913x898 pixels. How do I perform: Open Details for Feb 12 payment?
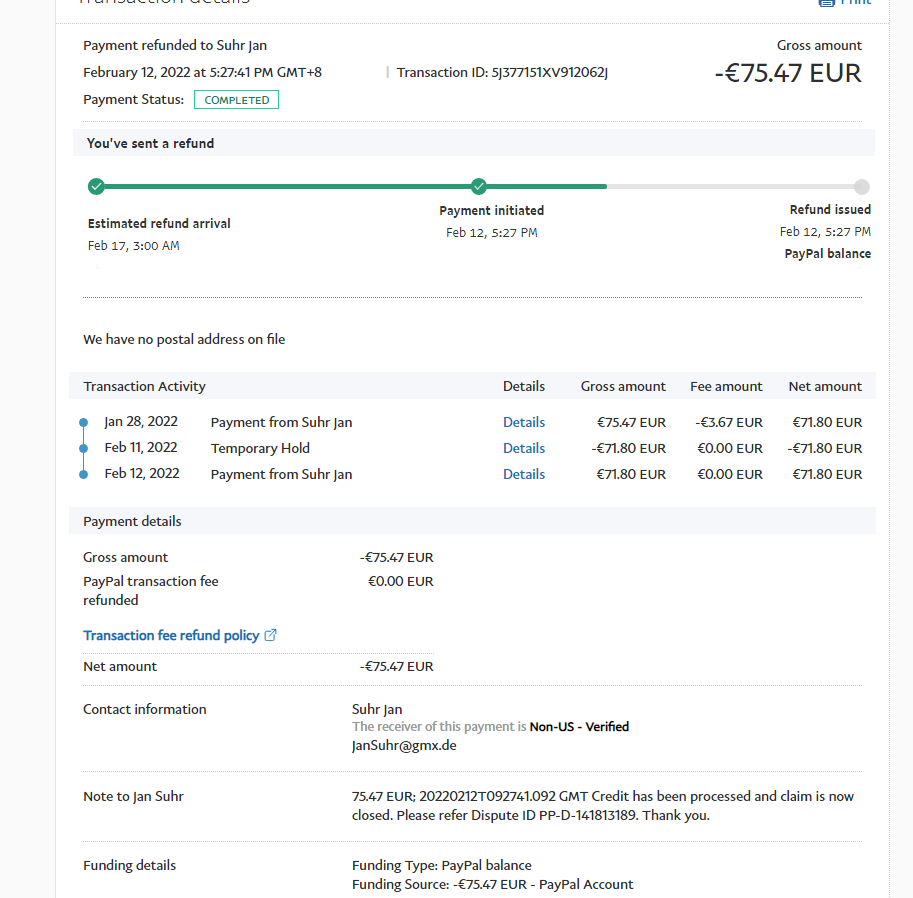523,474
